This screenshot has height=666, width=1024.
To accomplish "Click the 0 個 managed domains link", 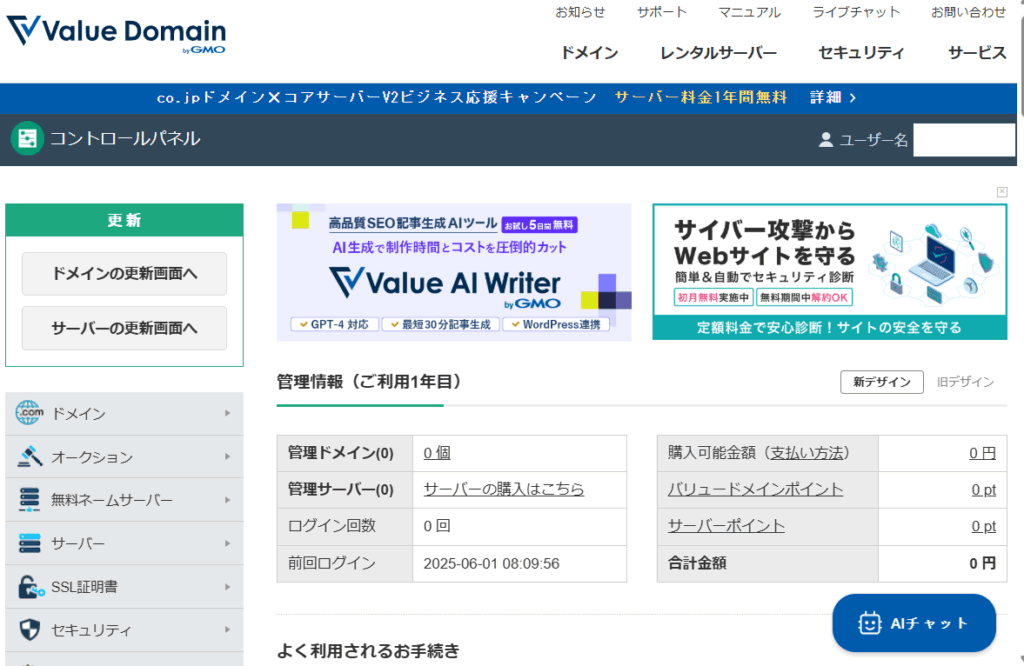I will [437, 452].
